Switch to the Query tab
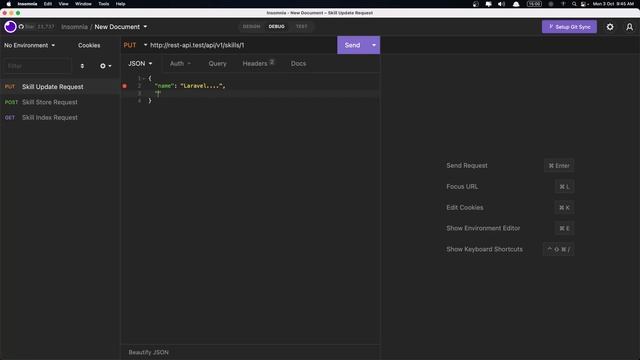The height and width of the screenshot is (360, 640). [x=217, y=64]
